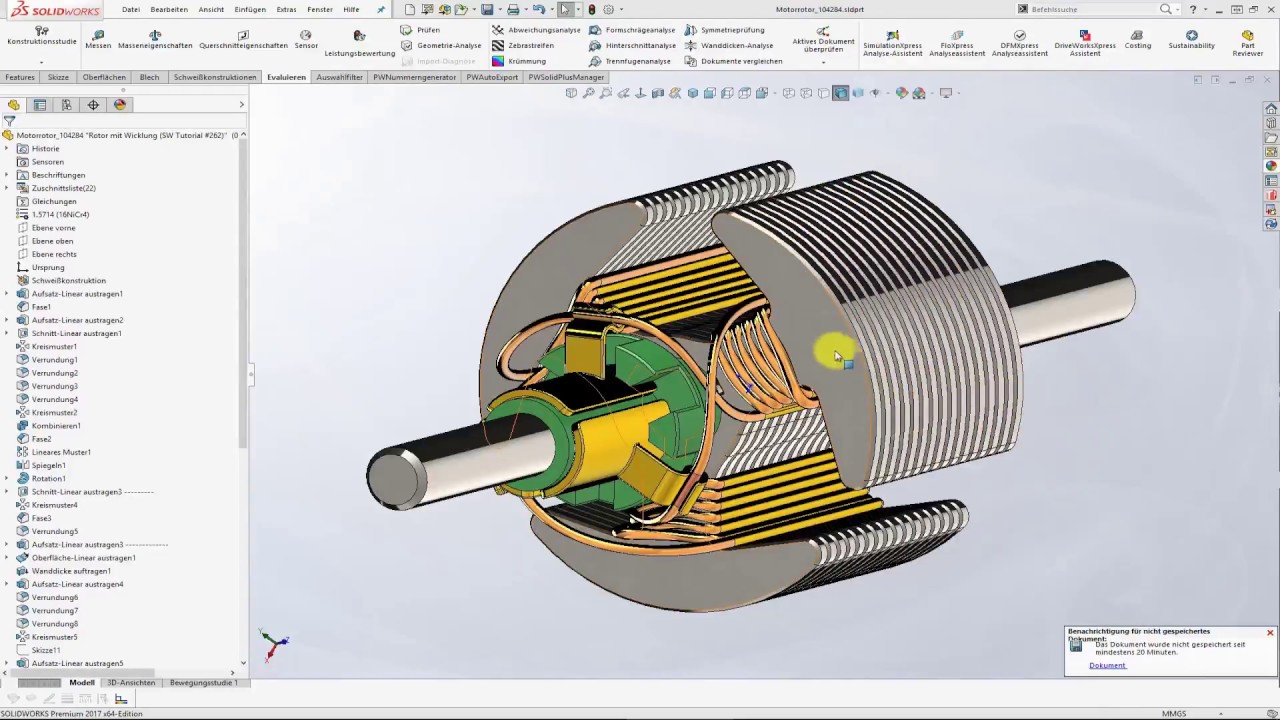
Task: Open the Dokument link in the notification
Action: pyautogui.click(x=1106, y=665)
